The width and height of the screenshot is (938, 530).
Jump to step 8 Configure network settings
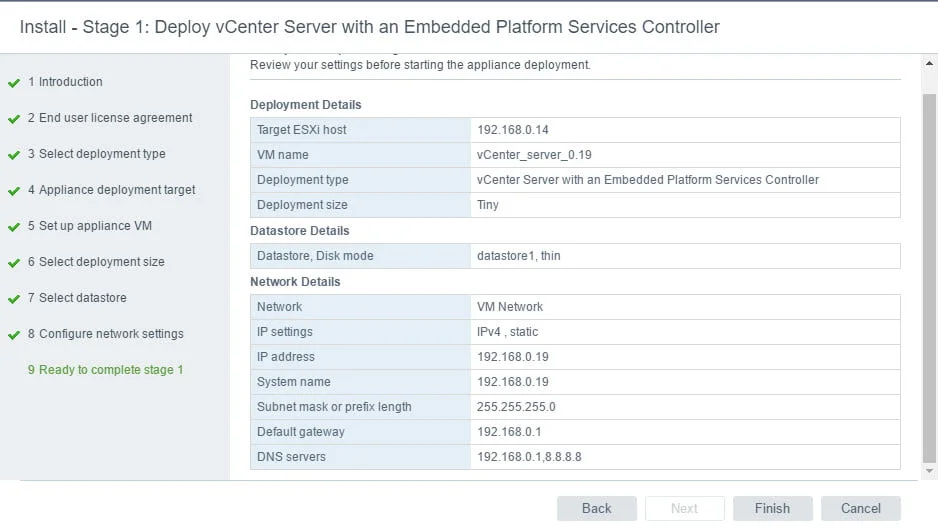[x=111, y=334]
